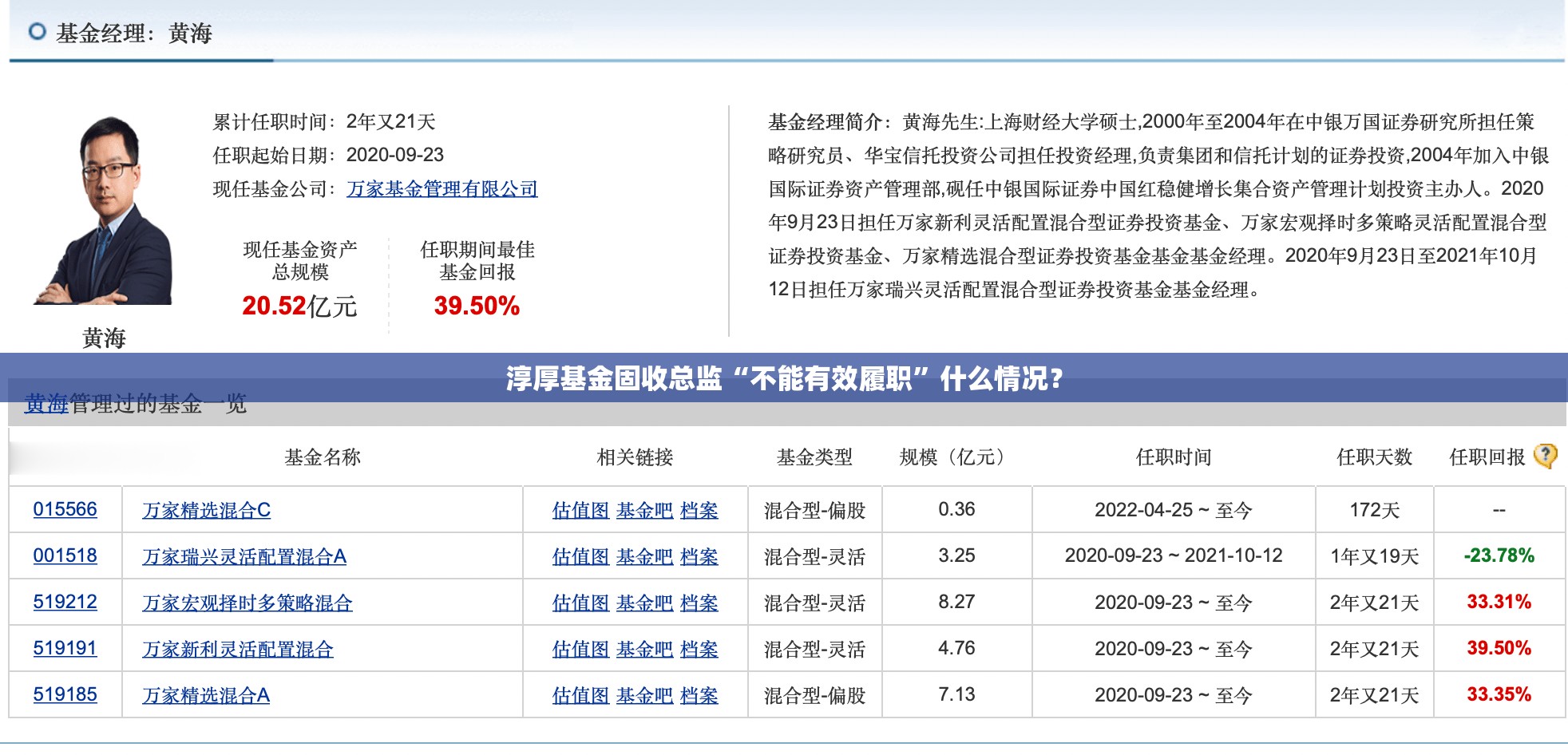Open 档案 for 万家精选混合C
Viewport: 1568px width, 755px height.
699,510
